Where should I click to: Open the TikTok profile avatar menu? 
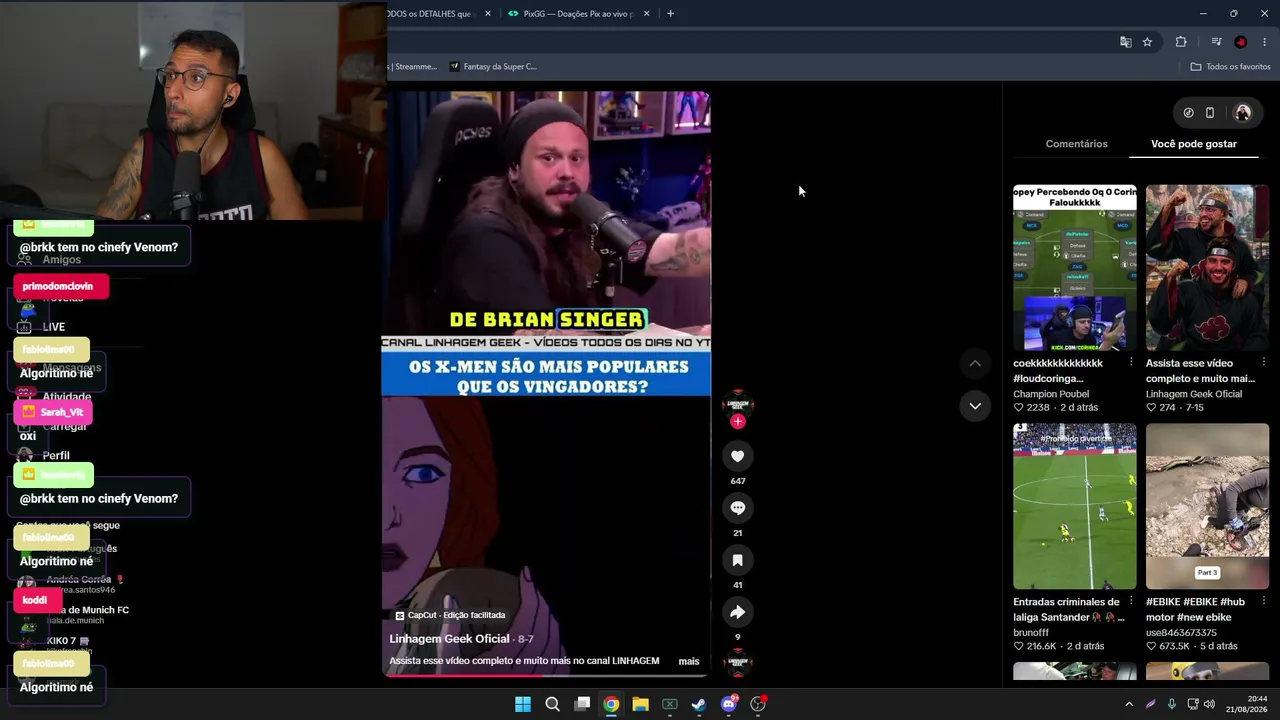tap(1243, 113)
